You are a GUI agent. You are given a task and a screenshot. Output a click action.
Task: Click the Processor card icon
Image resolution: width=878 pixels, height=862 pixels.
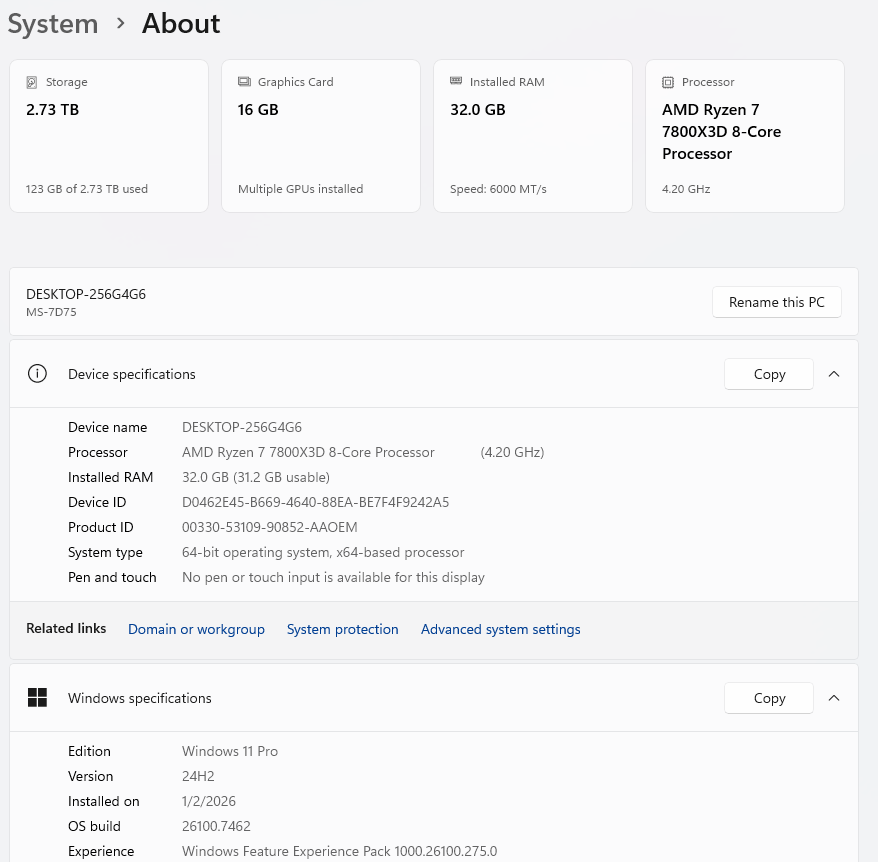[667, 82]
